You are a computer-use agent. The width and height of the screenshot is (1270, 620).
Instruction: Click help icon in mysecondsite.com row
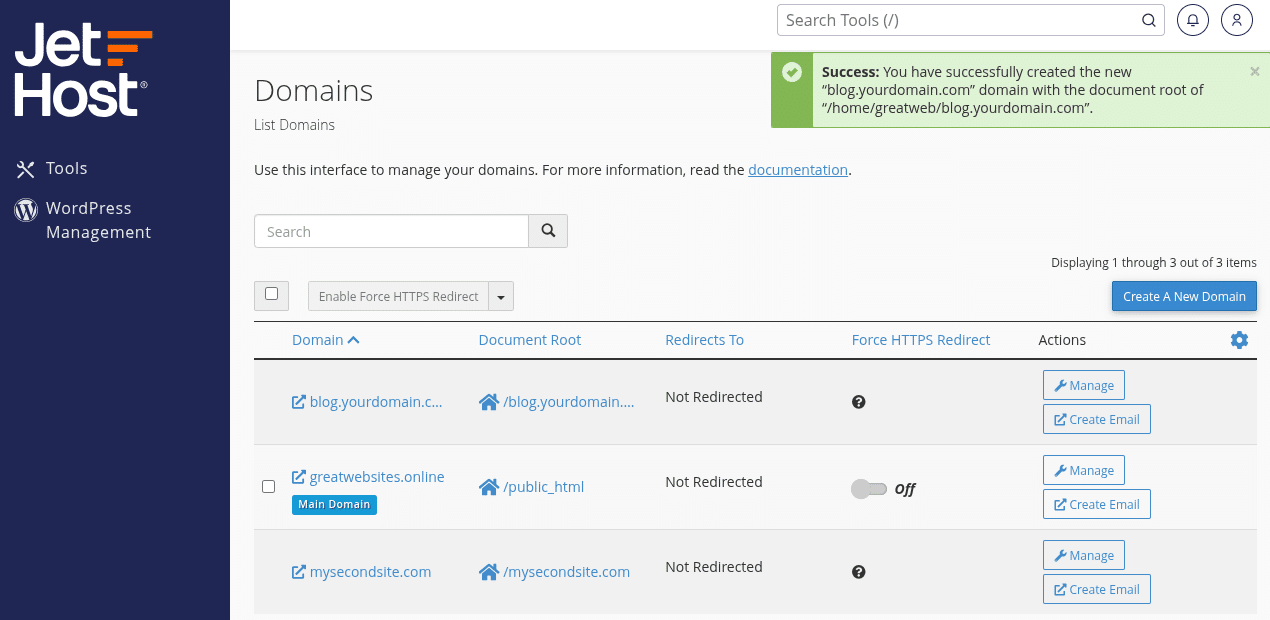coord(858,572)
